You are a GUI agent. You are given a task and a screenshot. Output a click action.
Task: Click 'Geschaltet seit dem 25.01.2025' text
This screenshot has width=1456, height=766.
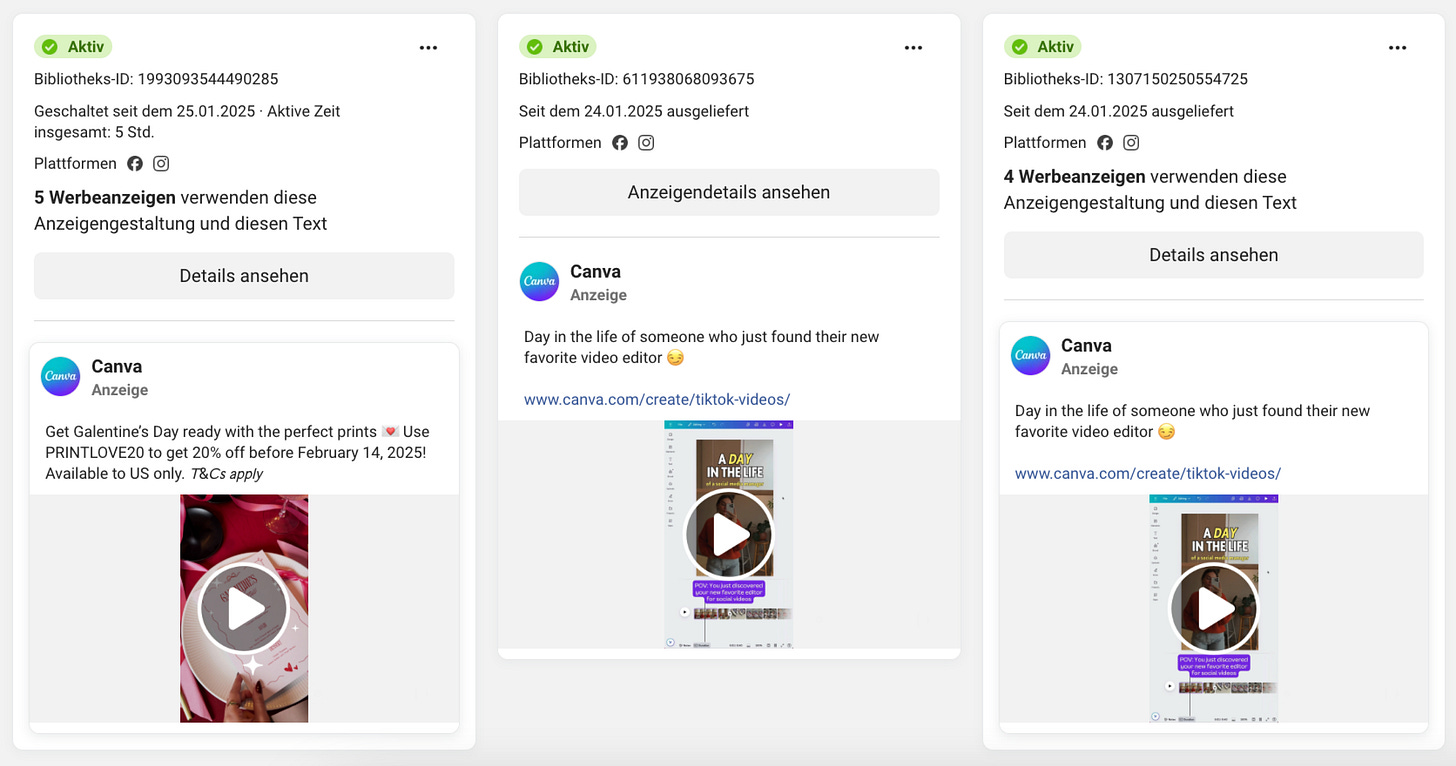(x=146, y=111)
